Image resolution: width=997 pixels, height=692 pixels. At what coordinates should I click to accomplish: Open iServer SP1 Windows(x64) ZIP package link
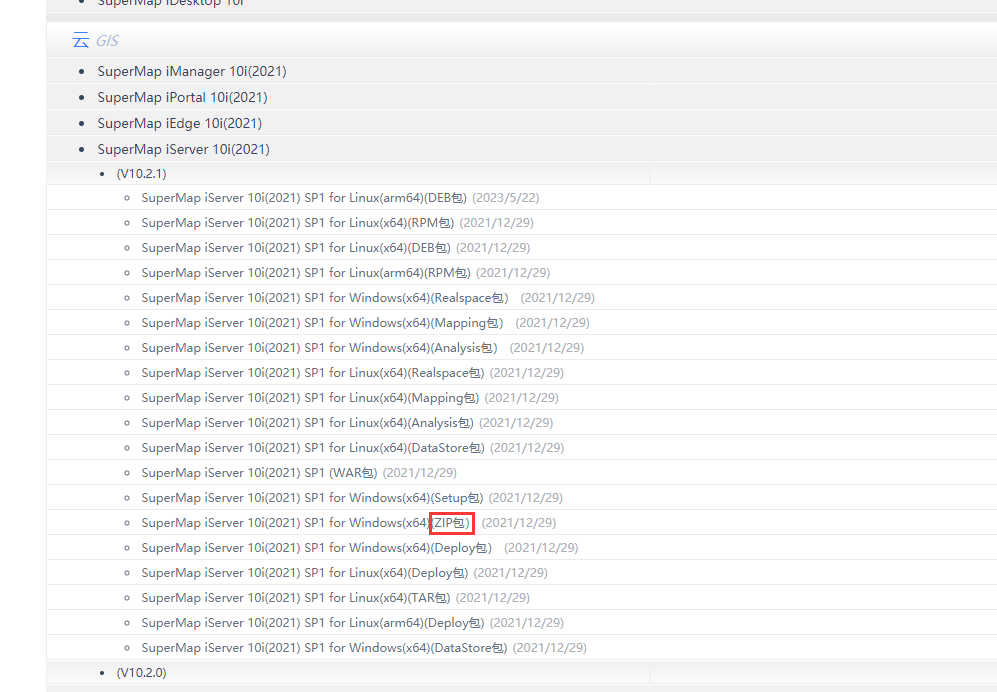(306, 523)
